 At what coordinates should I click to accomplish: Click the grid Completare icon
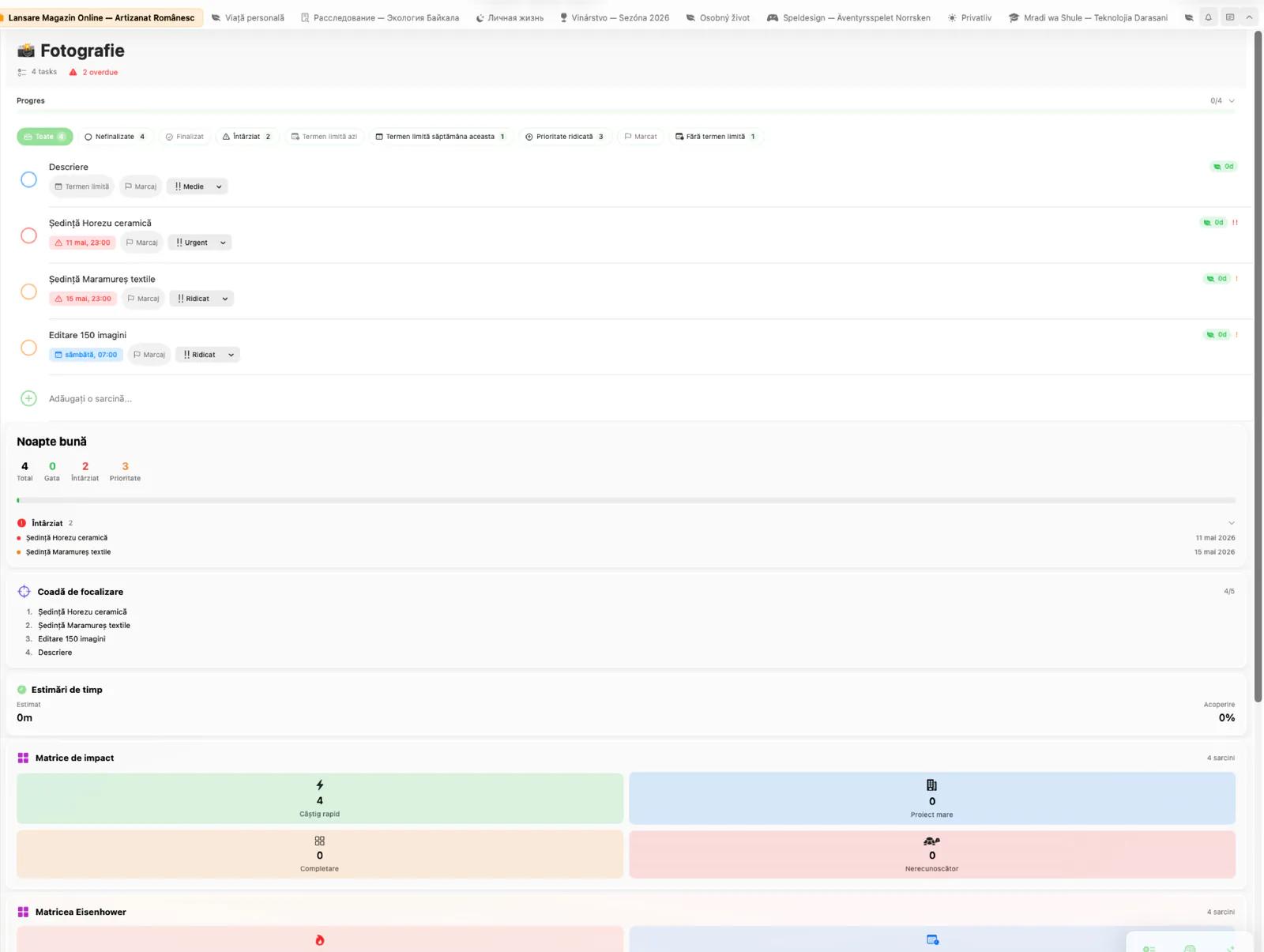click(x=319, y=841)
